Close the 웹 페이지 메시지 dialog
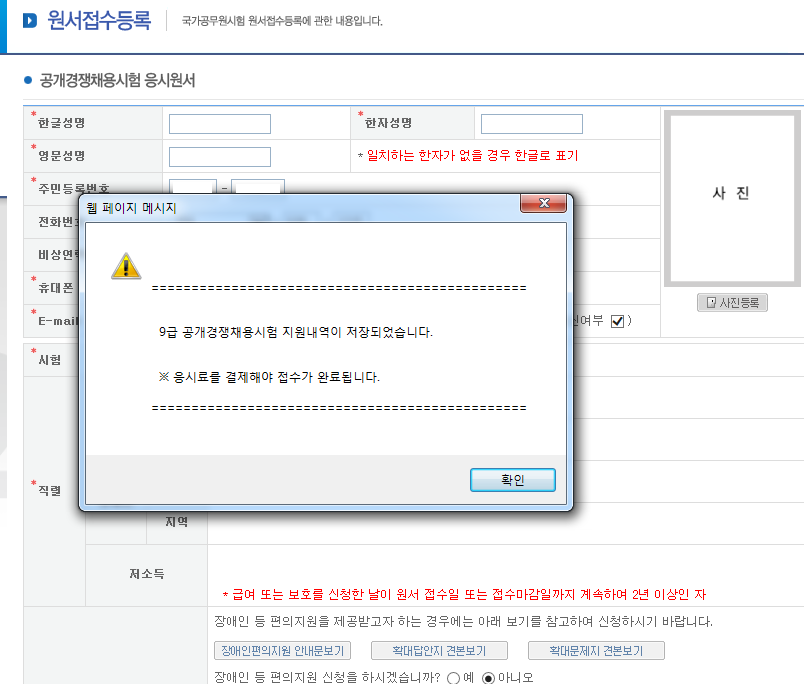Image resolution: width=804 pixels, height=684 pixels. [x=545, y=204]
